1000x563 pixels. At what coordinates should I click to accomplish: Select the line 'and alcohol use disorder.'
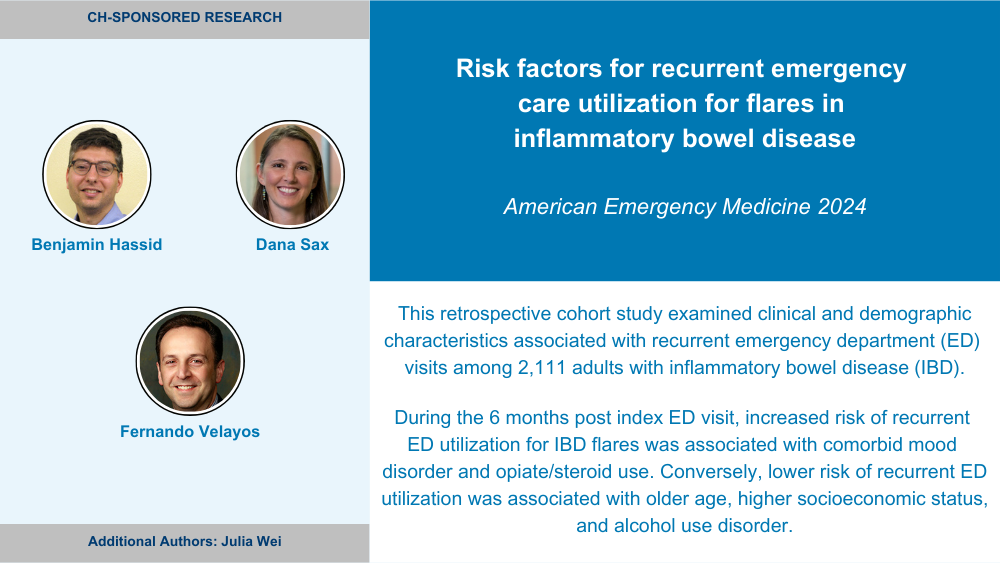tap(684, 525)
